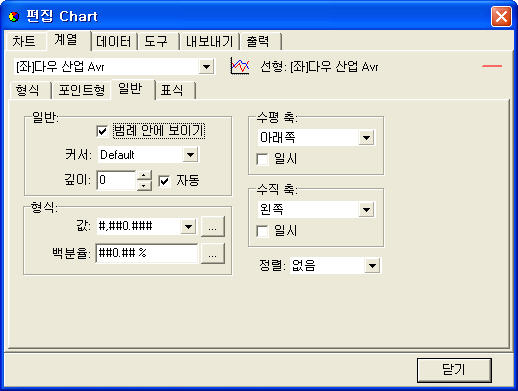Enable '일시' under 수직 축
This screenshot has height=391, width=518.
[263, 231]
